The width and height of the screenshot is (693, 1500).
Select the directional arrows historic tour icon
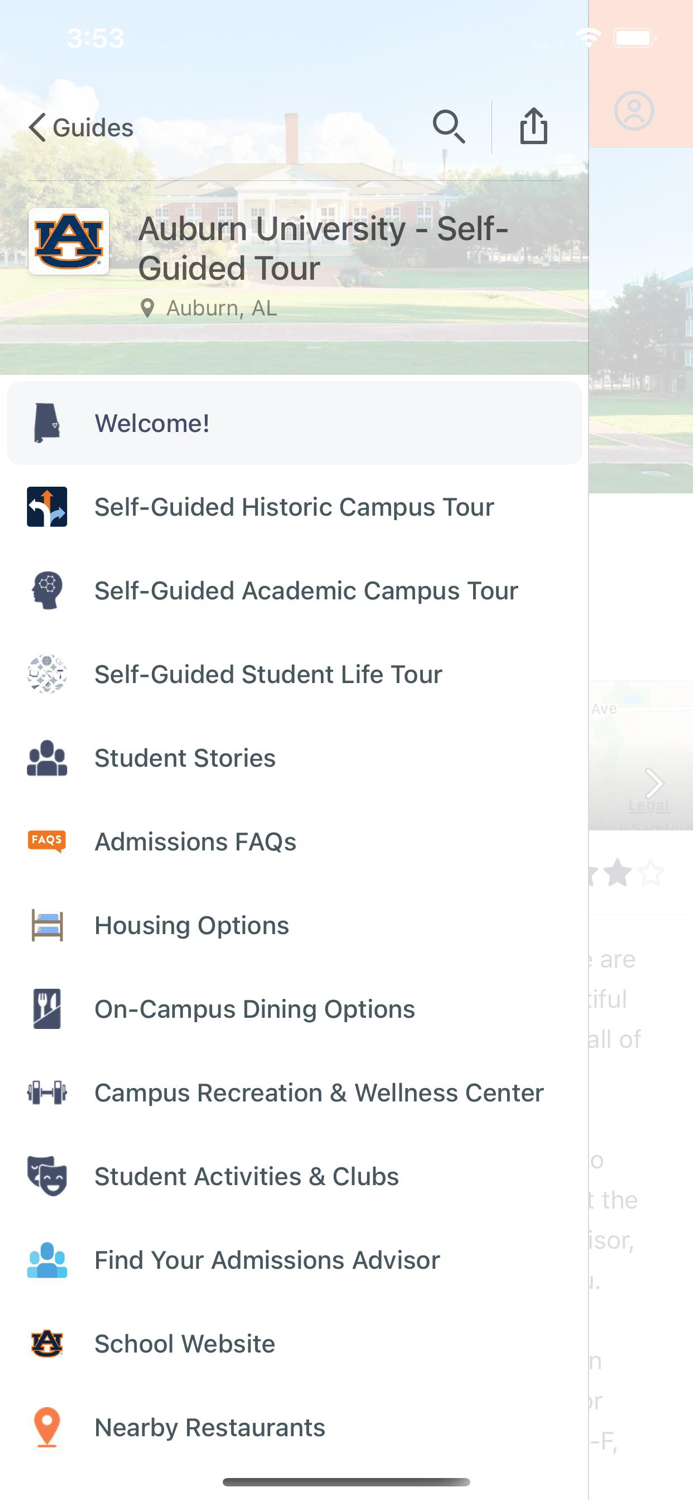(x=45, y=507)
